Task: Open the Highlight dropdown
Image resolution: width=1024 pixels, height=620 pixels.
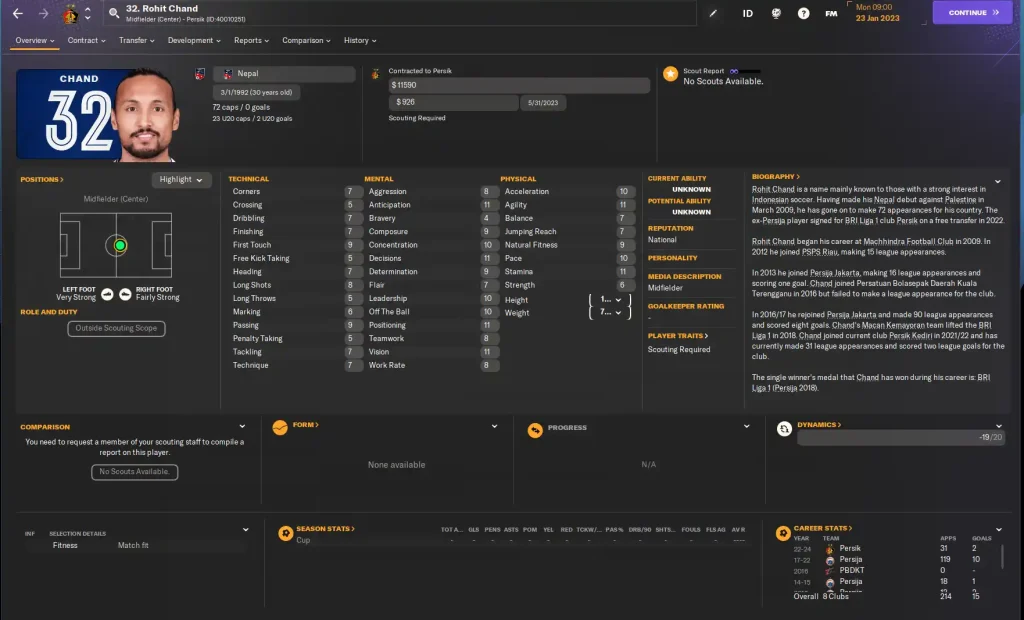Action: coord(181,180)
